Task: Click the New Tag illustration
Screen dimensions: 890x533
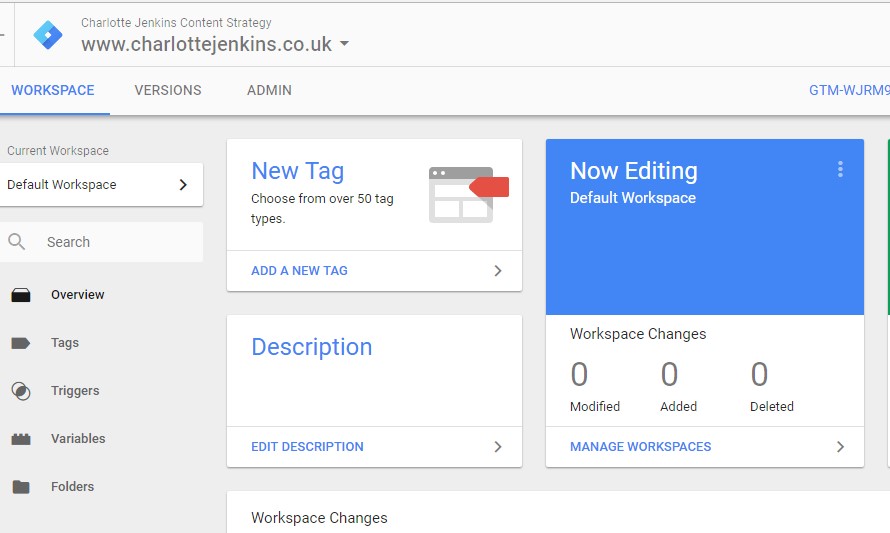Action: 469,195
